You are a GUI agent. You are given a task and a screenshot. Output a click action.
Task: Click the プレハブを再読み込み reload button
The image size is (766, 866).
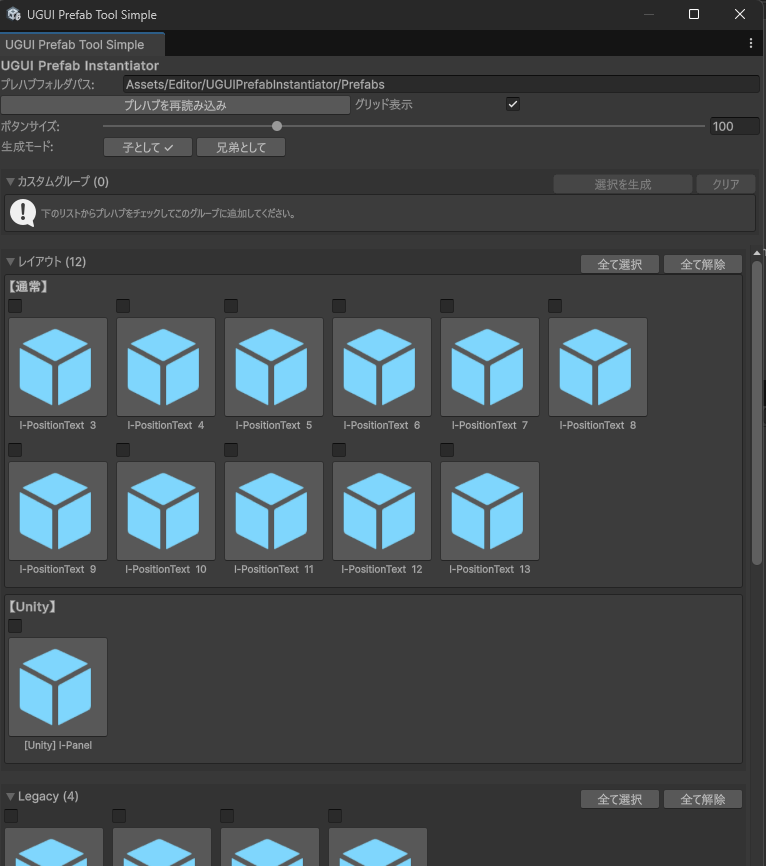175,105
